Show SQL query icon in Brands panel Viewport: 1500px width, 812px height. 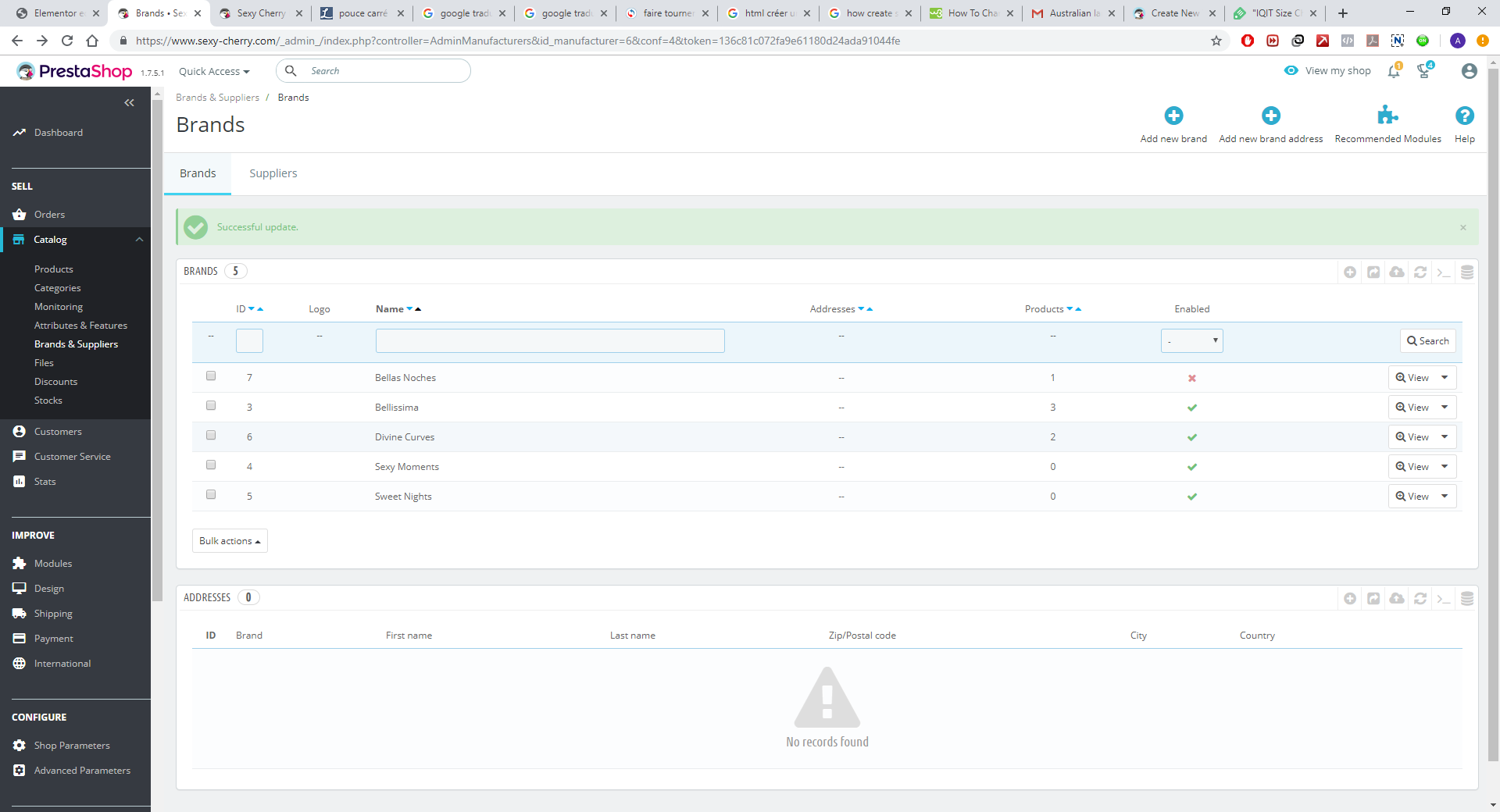coord(1444,272)
